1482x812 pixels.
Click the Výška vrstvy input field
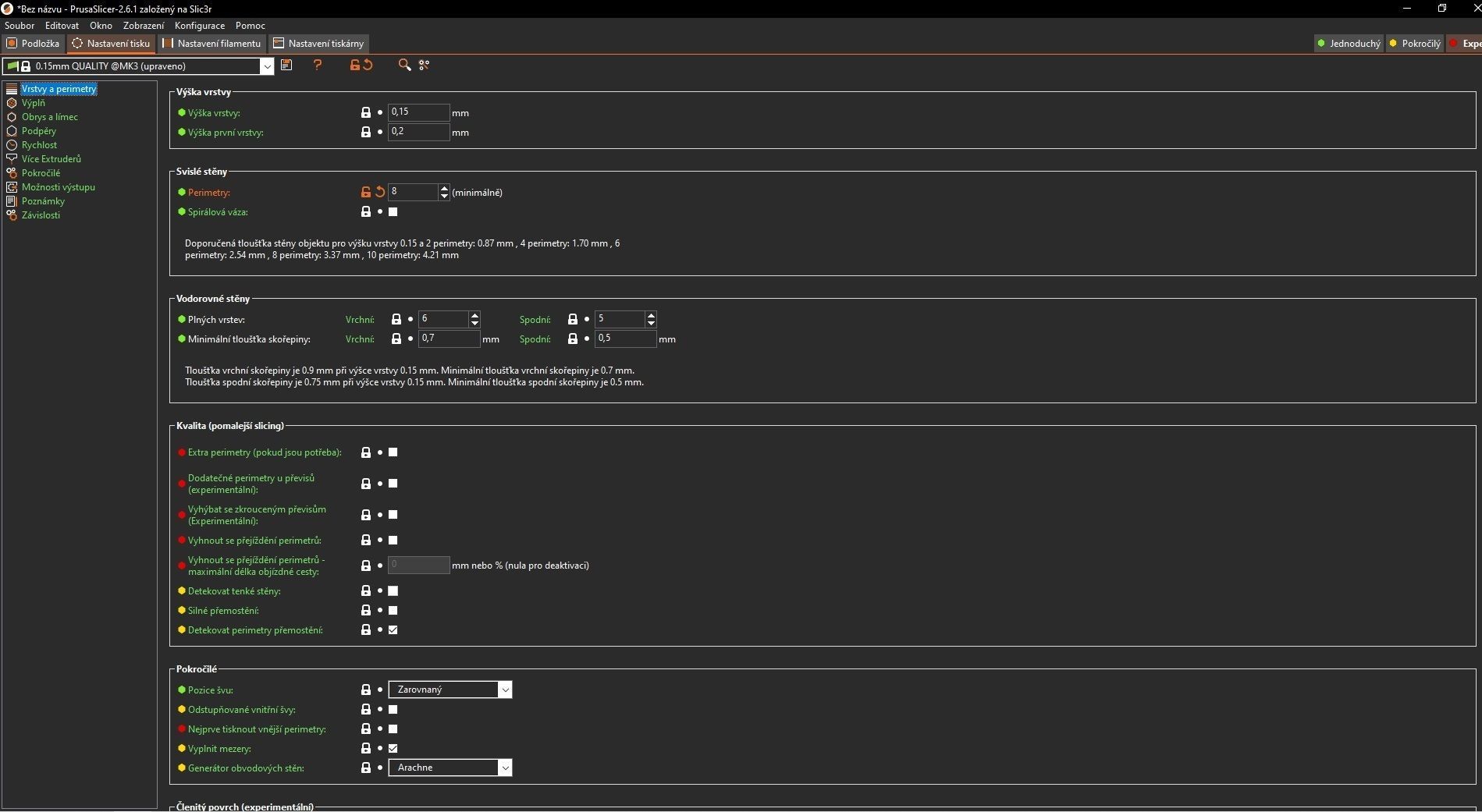point(419,112)
